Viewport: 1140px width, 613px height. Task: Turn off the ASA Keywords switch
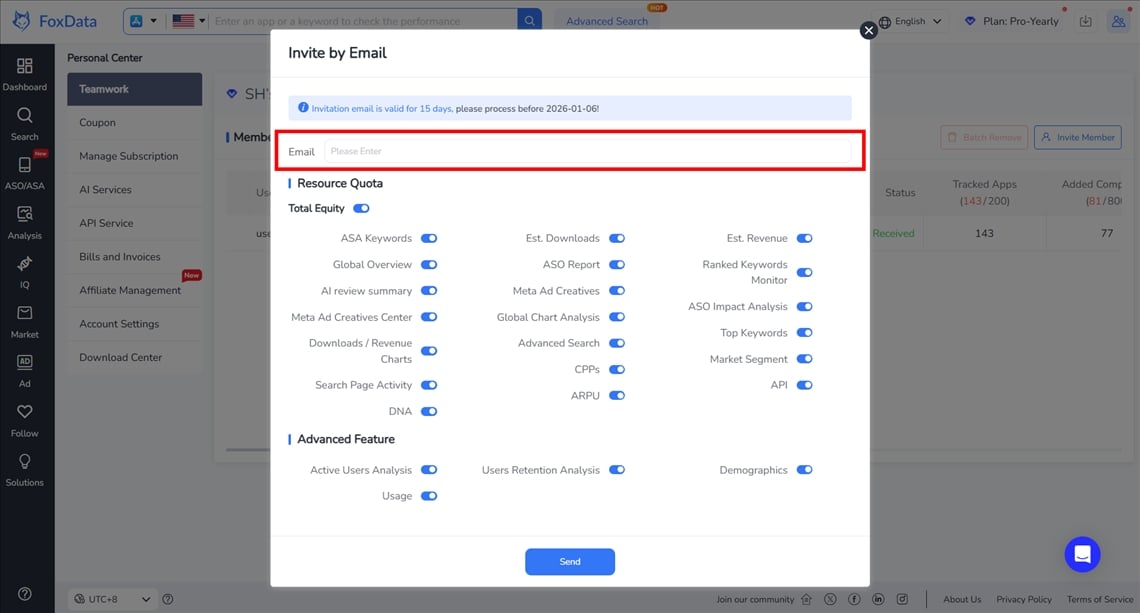click(x=429, y=239)
